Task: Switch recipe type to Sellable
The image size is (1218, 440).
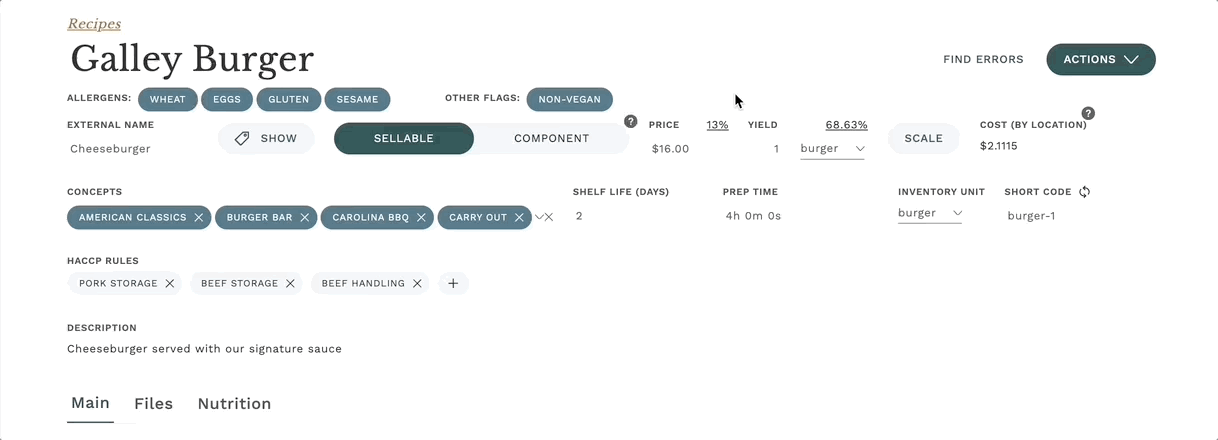Action: click(x=404, y=139)
